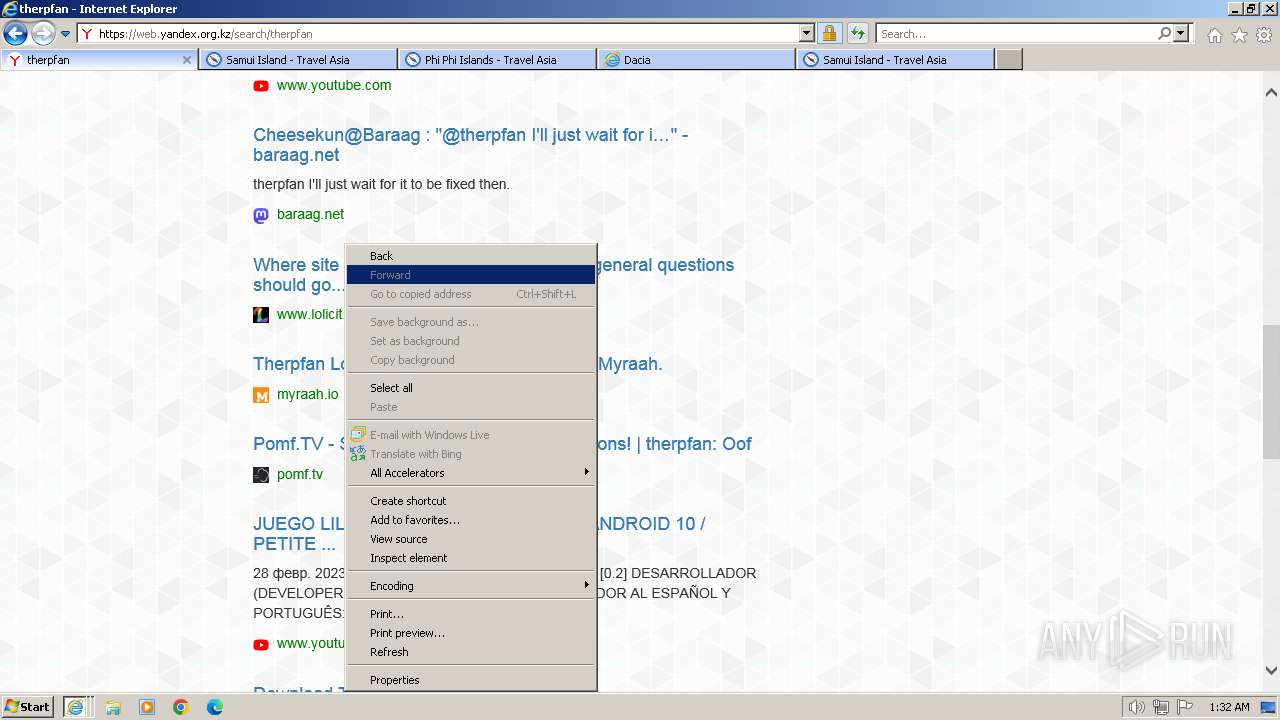Select View source in context menu
Viewport: 1280px width, 720px height.
point(471,539)
